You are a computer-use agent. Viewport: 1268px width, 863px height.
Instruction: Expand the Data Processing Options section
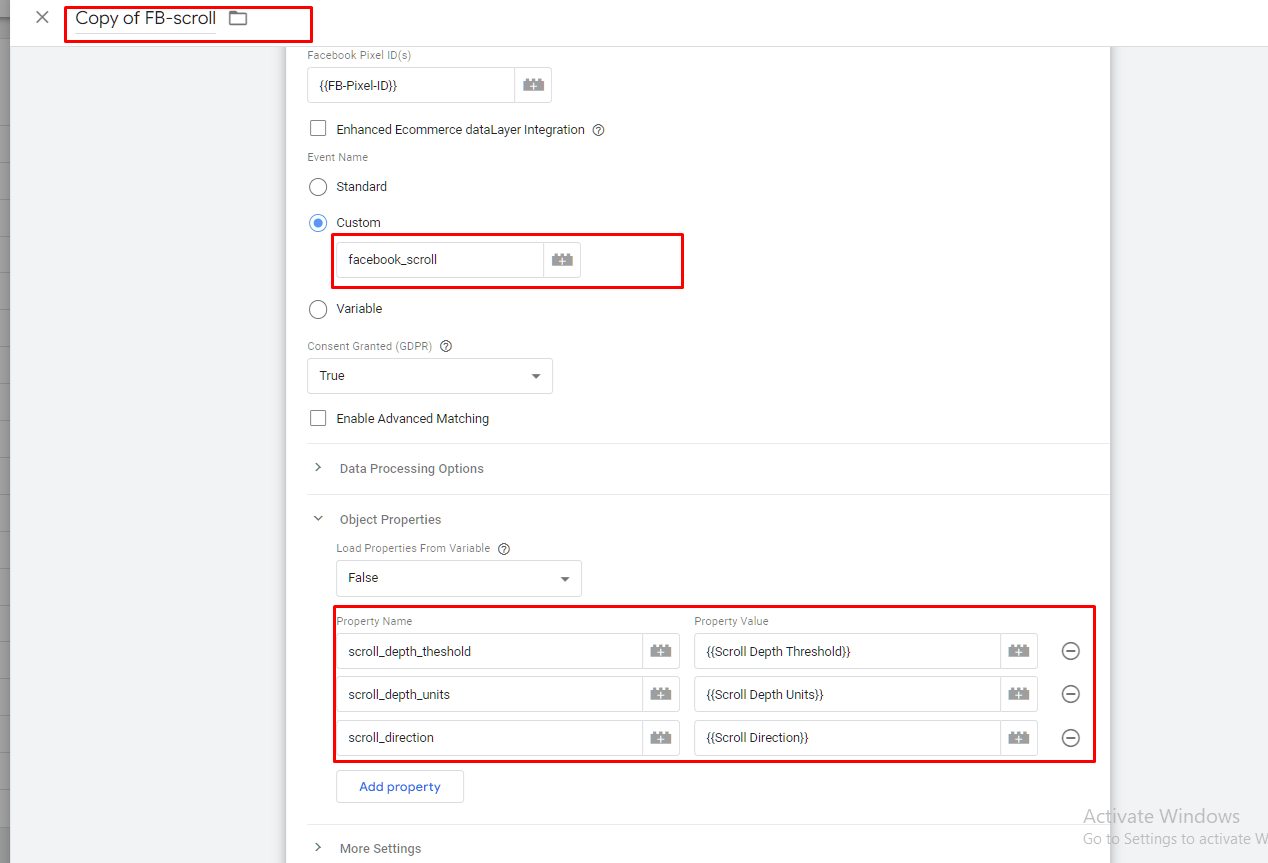(x=411, y=468)
